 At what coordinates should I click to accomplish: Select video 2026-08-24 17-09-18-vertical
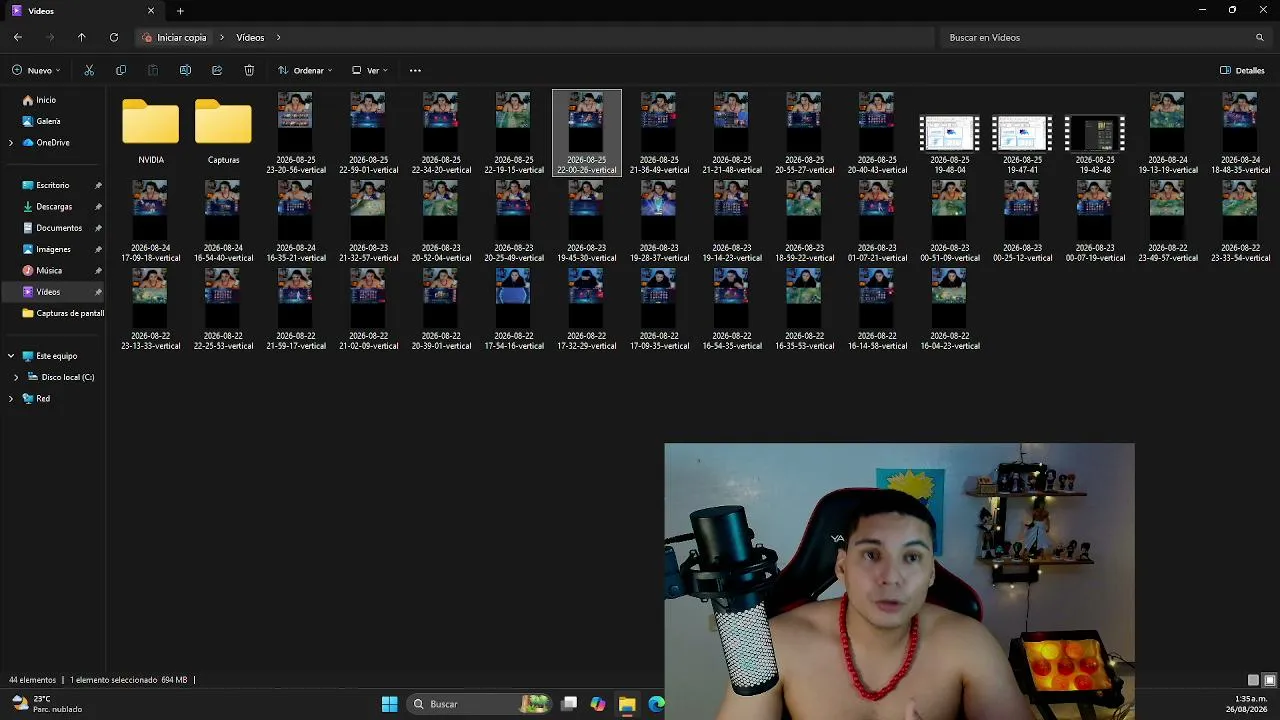click(151, 221)
